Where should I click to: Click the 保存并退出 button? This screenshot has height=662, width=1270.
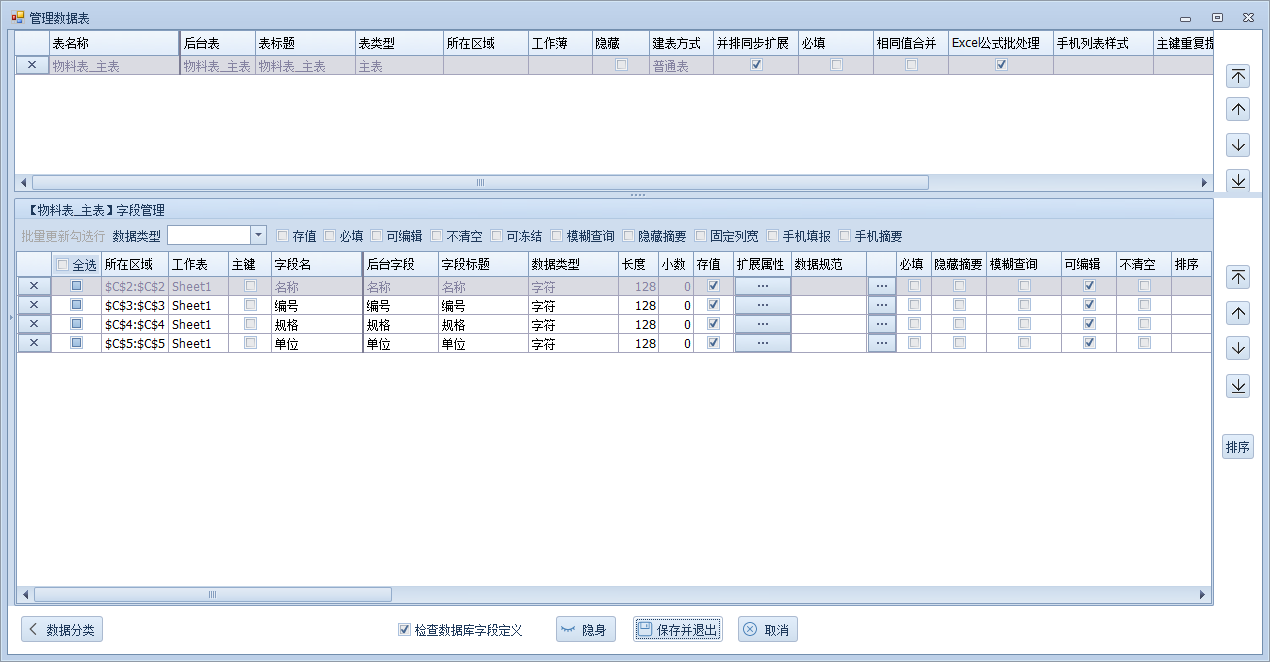click(x=677, y=630)
